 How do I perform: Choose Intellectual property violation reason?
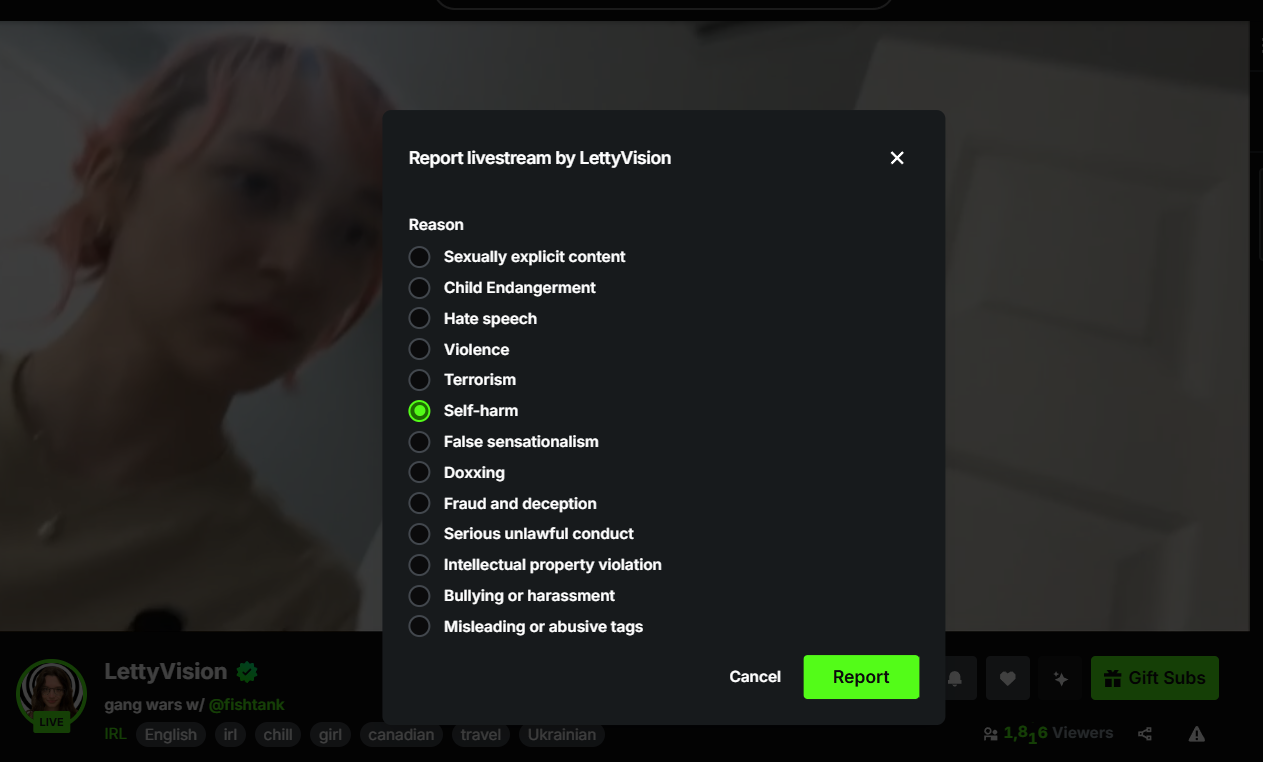(x=419, y=565)
